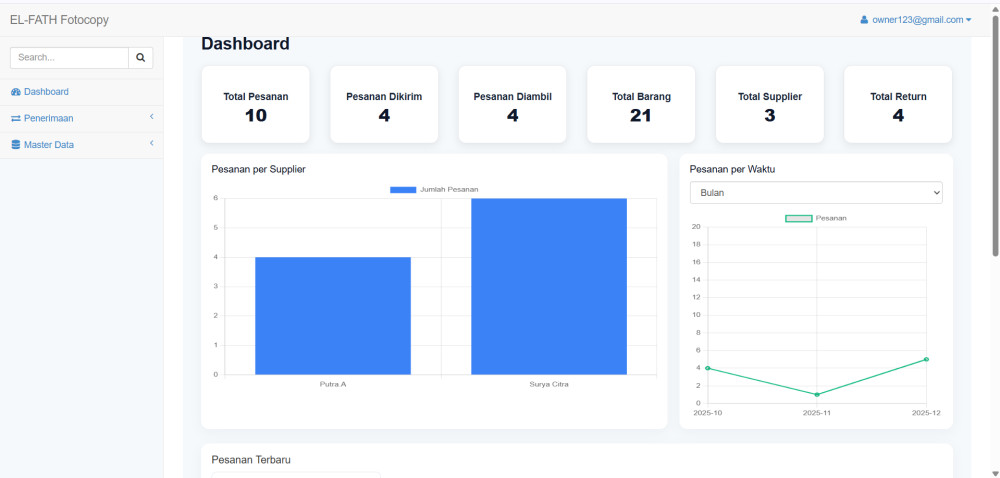Click the Master Data database icon
The width and height of the screenshot is (1000, 478).
pyautogui.click(x=16, y=145)
